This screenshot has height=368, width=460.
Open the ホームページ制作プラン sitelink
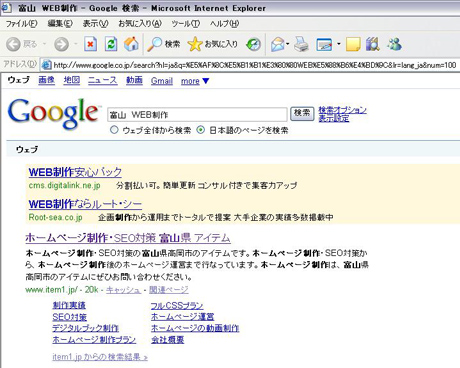tap(94, 340)
